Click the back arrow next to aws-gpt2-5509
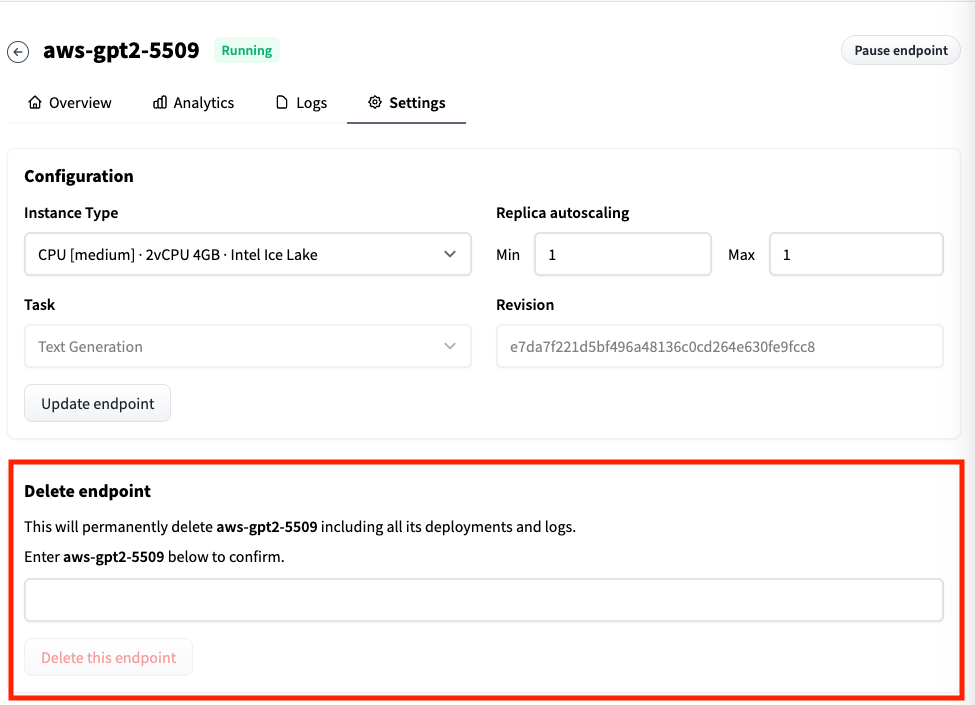This screenshot has height=705, width=975. coord(18,52)
